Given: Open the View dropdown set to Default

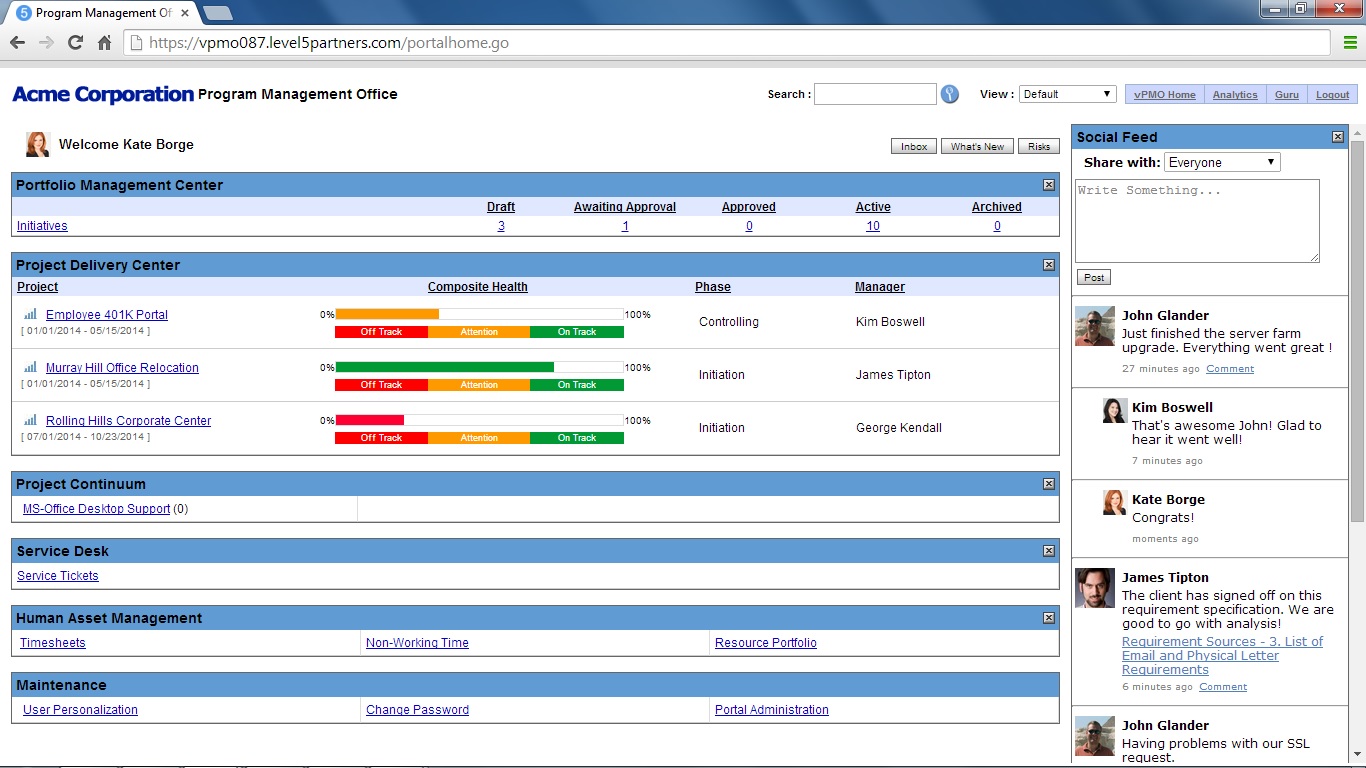Looking at the screenshot, I should [x=1067, y=94].
